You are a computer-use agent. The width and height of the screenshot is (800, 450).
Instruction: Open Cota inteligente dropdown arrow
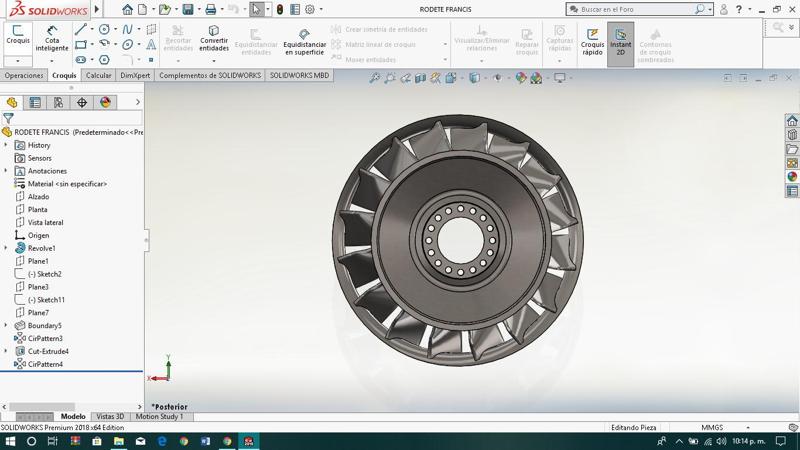click(x=52, y=61)
